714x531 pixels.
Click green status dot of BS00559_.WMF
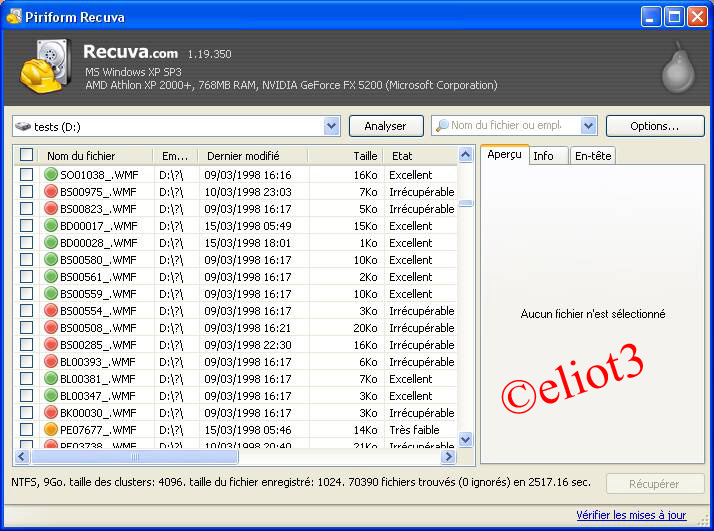tap(51, 293)
